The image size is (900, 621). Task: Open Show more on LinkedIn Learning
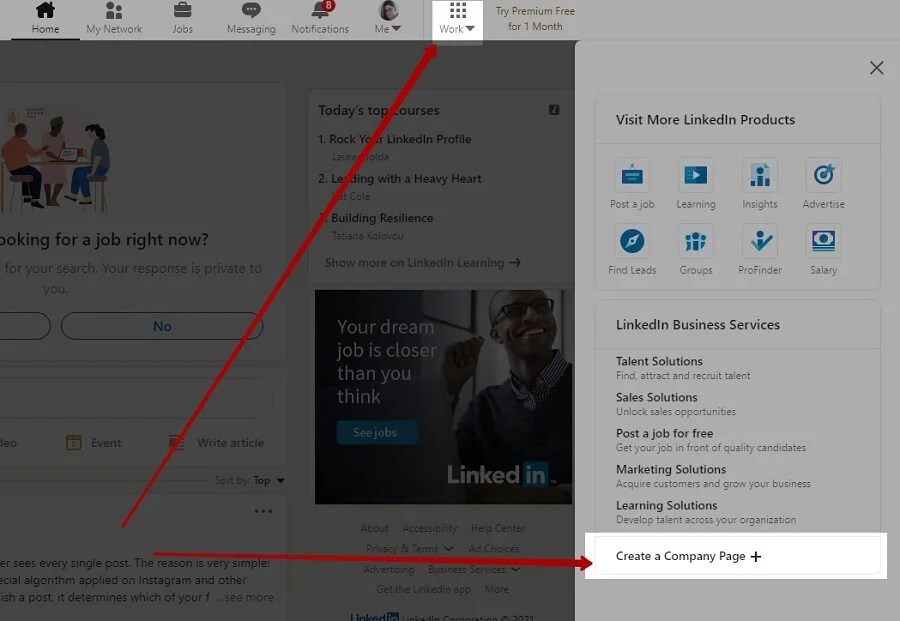tap(422, 263)
